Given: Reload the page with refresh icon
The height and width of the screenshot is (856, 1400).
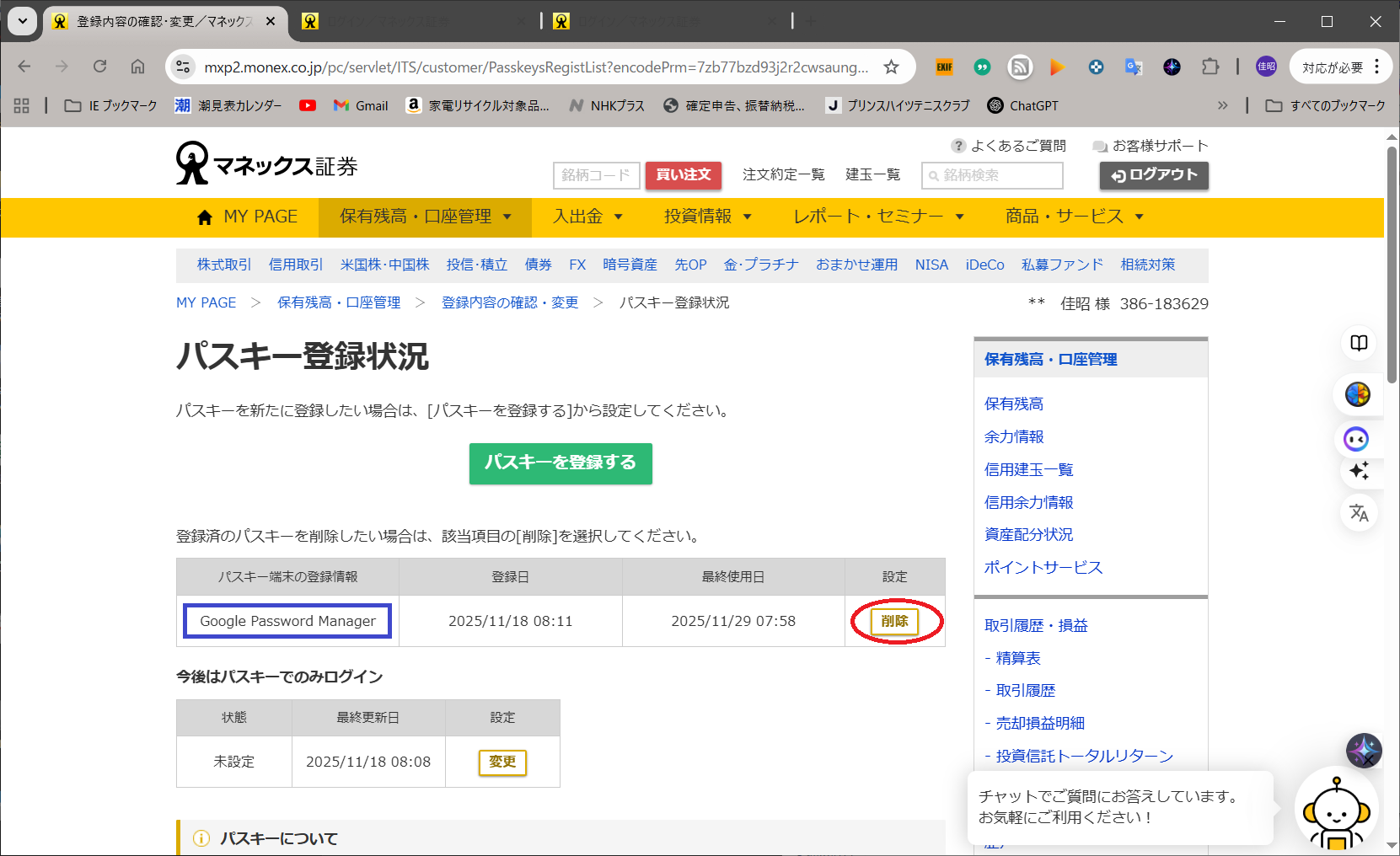Looking at the screenshot, I should click(x=99, y=67).
